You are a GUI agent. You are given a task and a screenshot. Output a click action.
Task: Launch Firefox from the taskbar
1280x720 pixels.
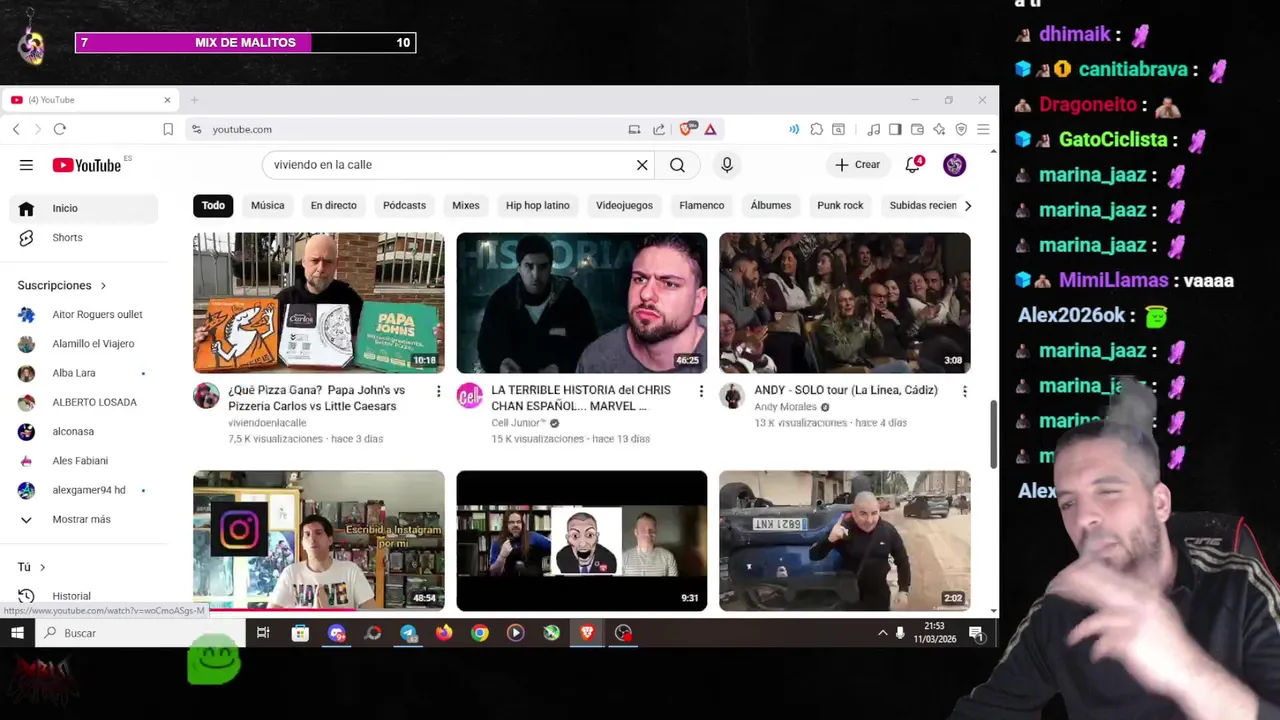click(x=444, y=632)
